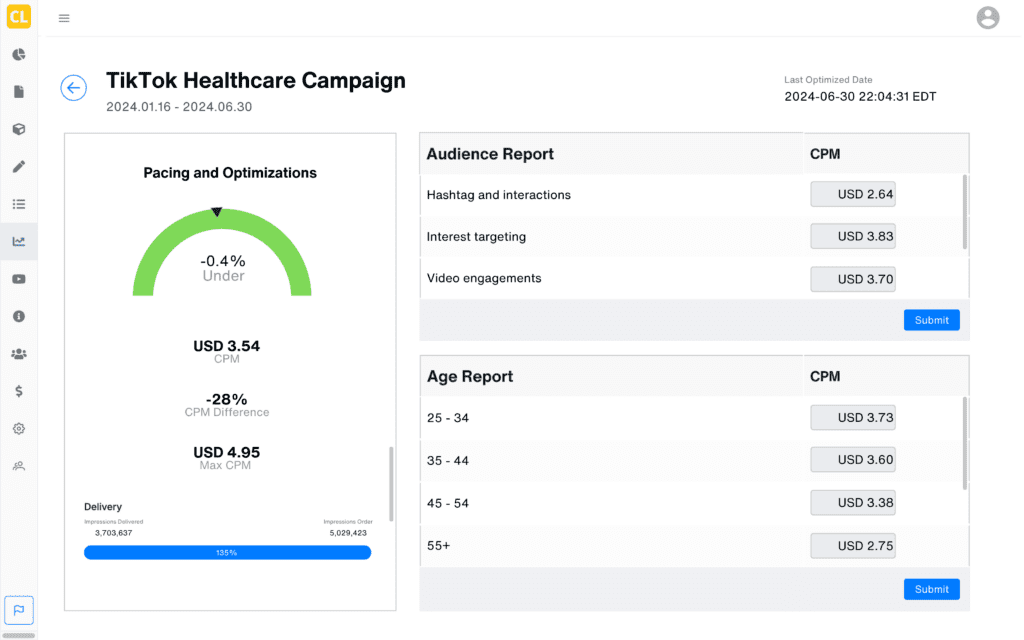This screenshot has width=1024, height=640.
Task: Open the cube package sidebar icon
Action: (19, 129)
